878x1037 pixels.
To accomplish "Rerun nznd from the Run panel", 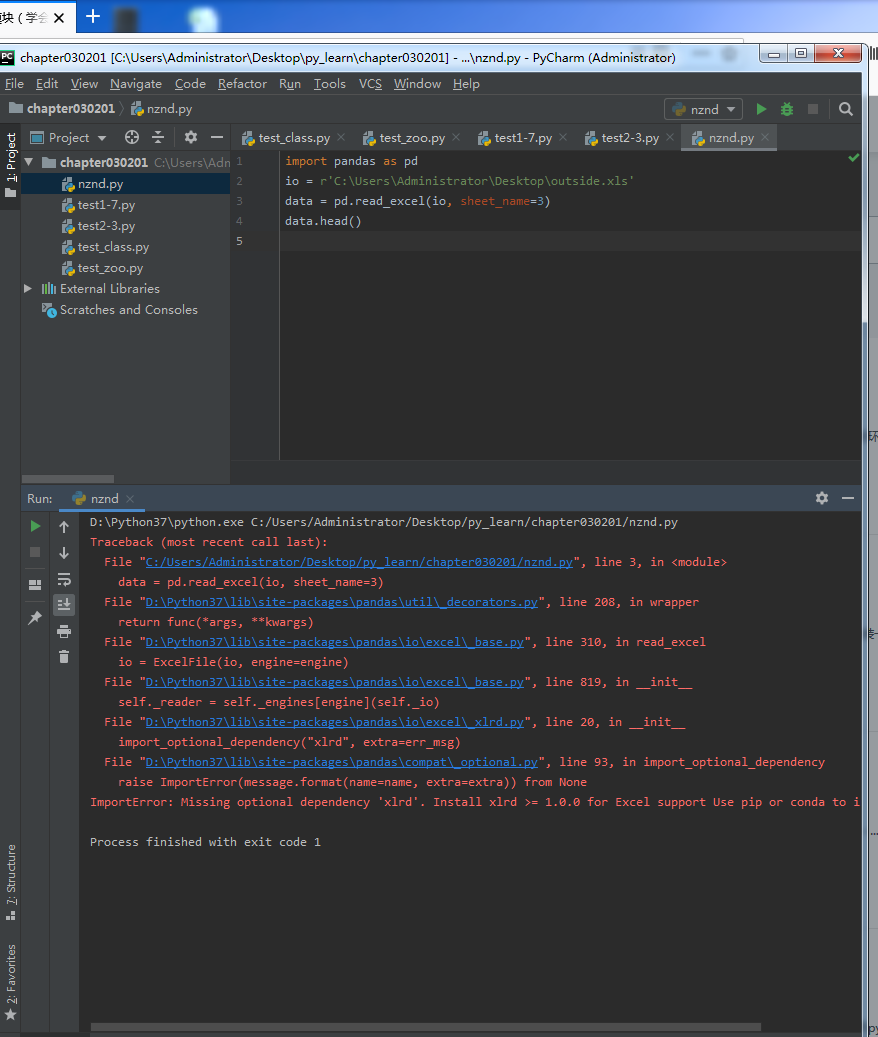I will [35, 526].
